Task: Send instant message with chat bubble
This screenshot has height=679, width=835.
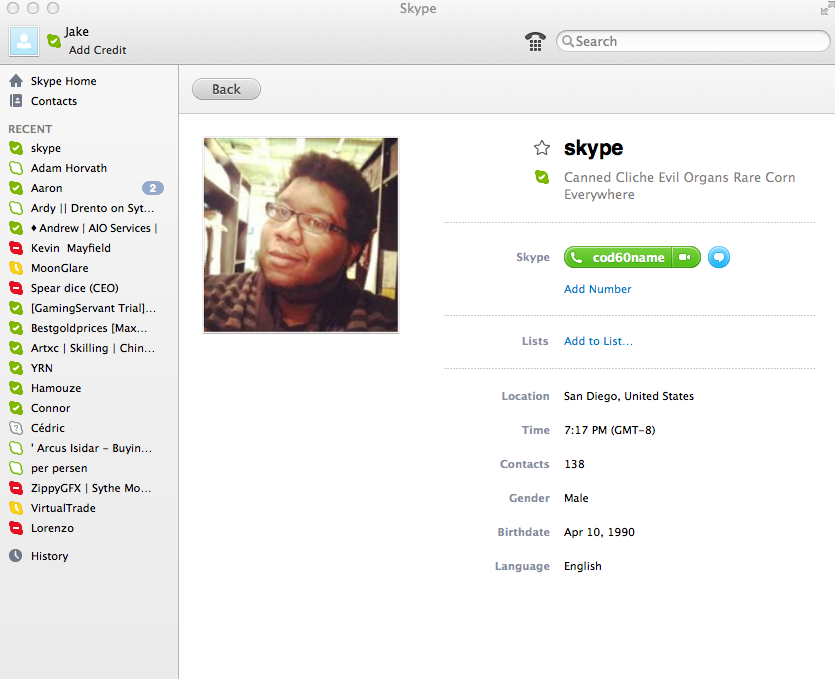Action: coord(718,257)
